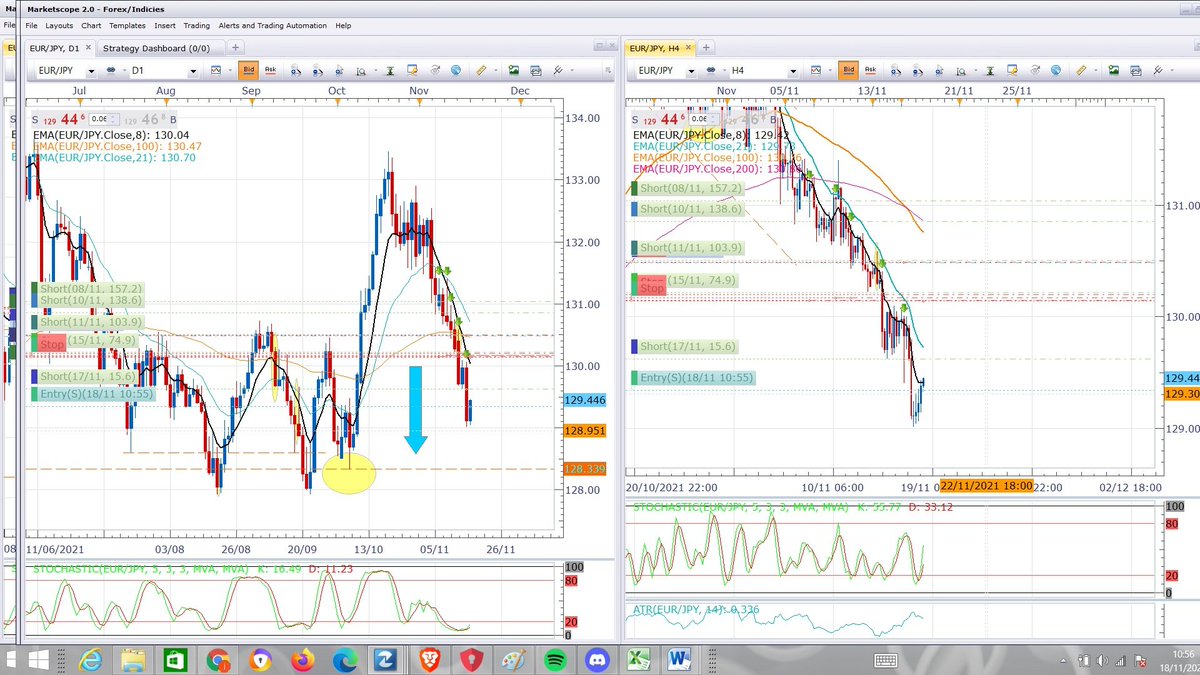Image resolution: width=1200 pixels, height=675 pixels.
Task: Open Alerts and Trading Automation menu
Action: click(x=274, y=25)
